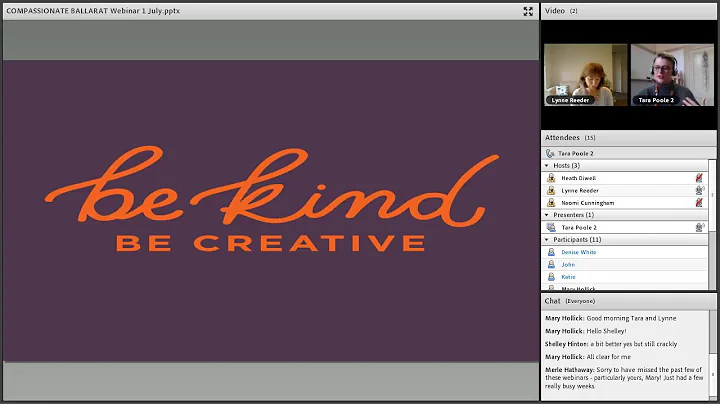Click the phone icon beside Tara Poole 2 header
This screenshot has width=720, height=404.
(550, 153)
